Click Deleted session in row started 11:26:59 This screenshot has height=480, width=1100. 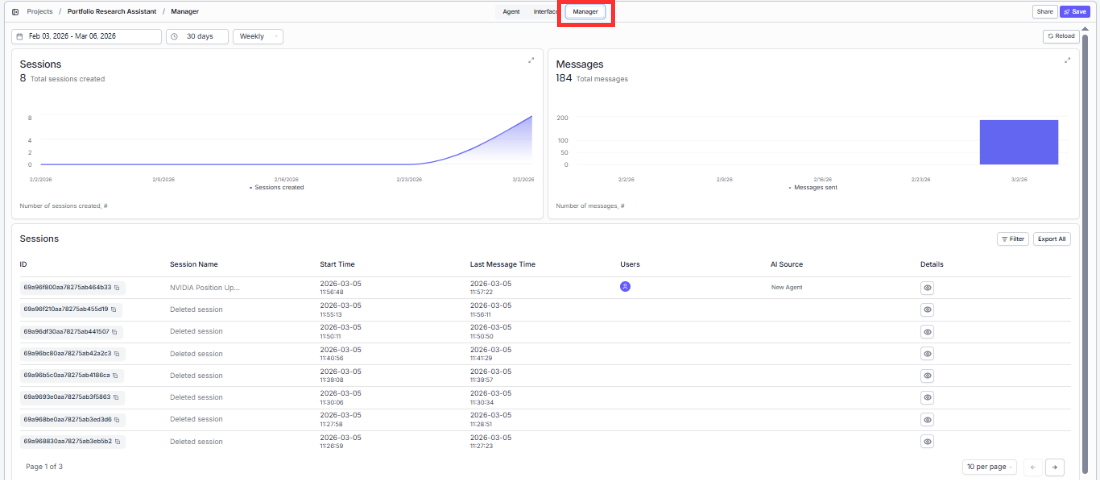click(x=196, y=441)
